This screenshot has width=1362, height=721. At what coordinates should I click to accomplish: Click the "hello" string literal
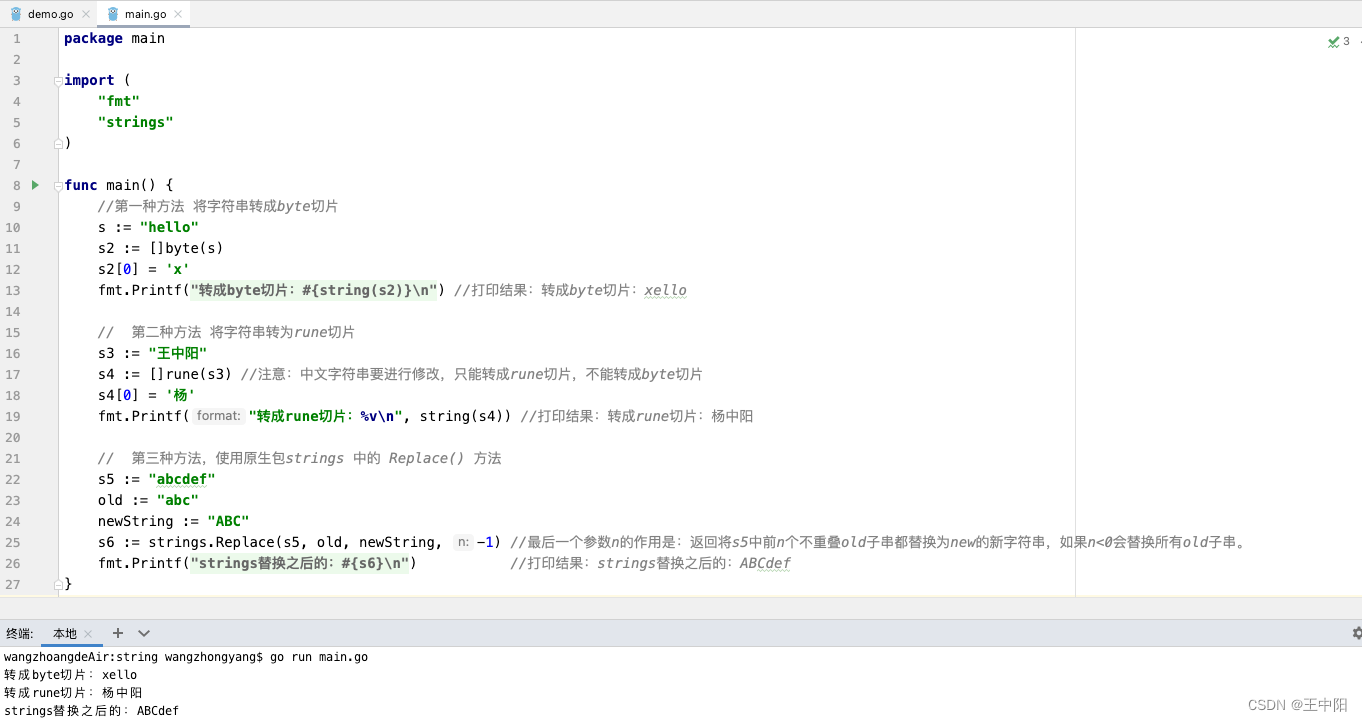[x=169, y=227]
